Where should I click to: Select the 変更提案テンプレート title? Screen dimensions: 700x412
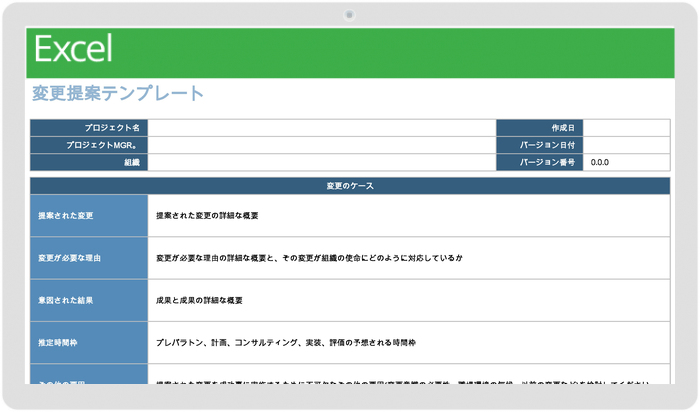(x=118, y=93)
